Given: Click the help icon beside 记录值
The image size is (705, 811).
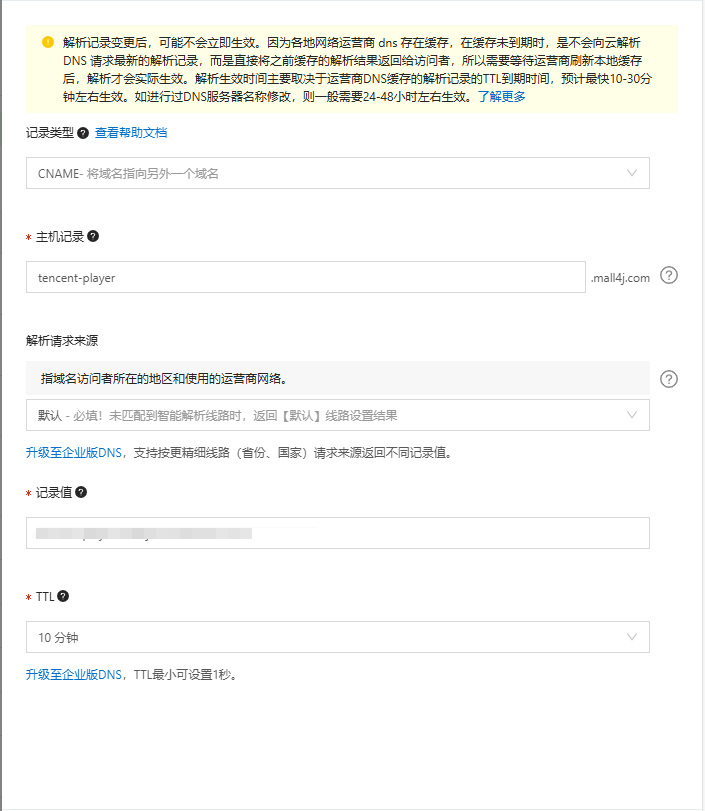Looking at the screenshot, I should [81, 492].
